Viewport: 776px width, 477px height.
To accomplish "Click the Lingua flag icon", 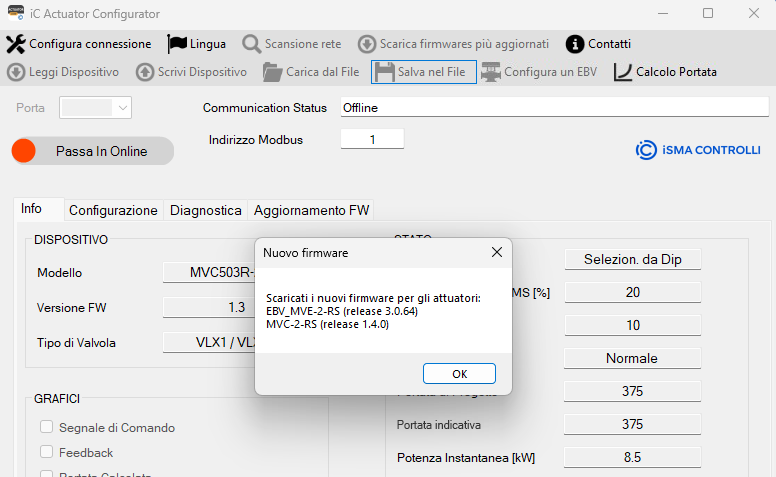I will pos(177,44).
